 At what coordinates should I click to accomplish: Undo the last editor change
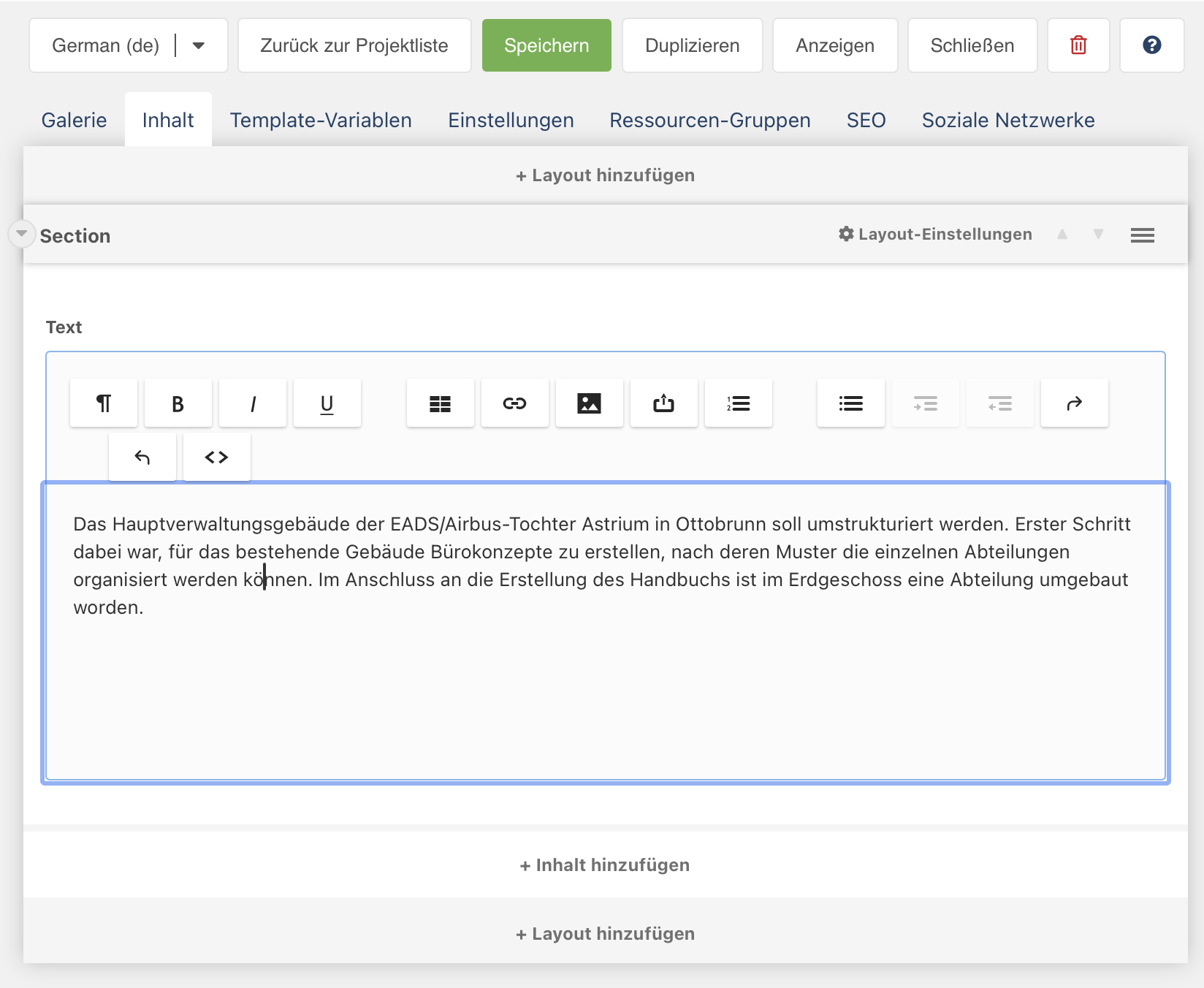142,457
